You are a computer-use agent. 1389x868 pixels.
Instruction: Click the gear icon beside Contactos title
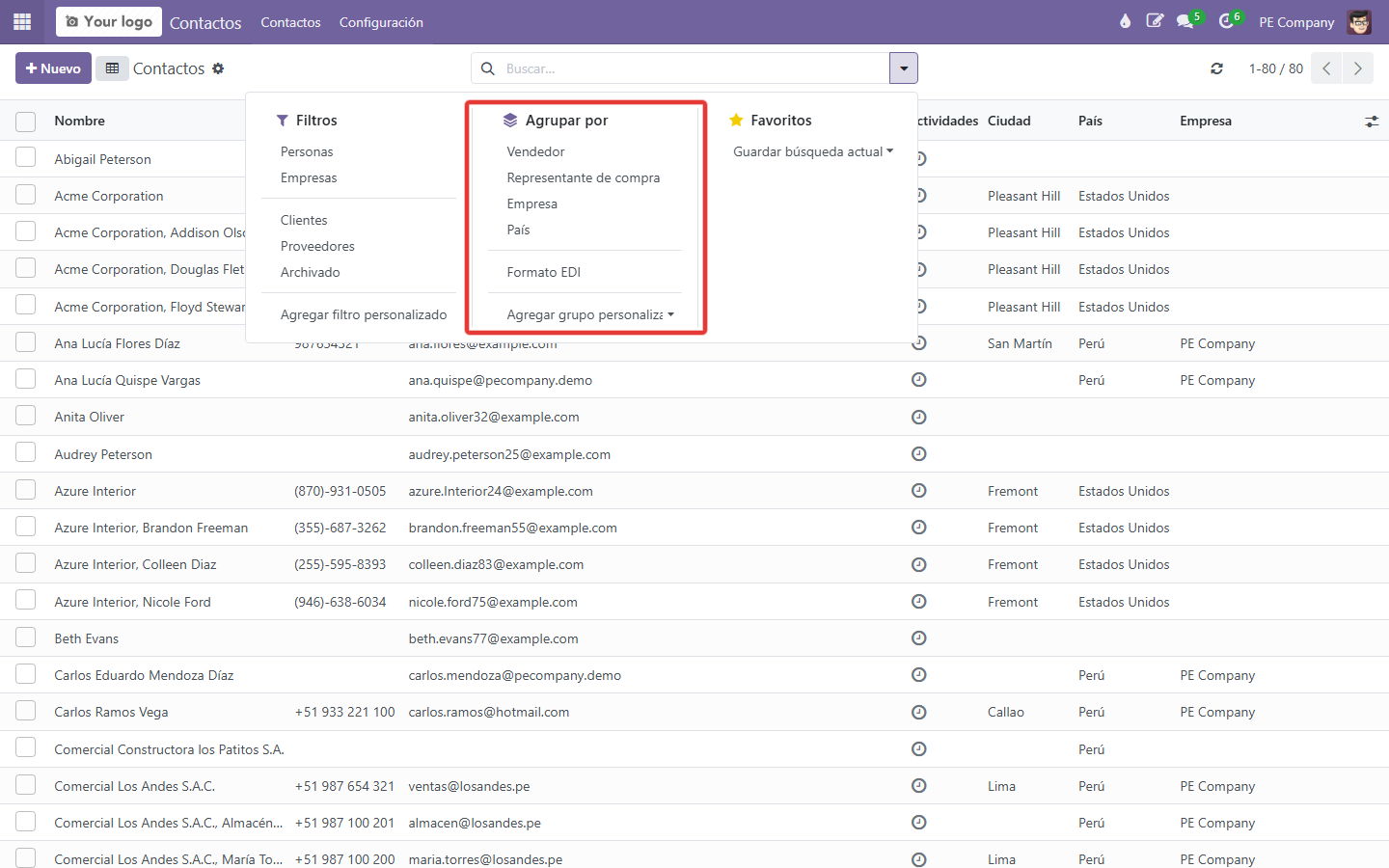pyautogui.click(x=218, y=68)
